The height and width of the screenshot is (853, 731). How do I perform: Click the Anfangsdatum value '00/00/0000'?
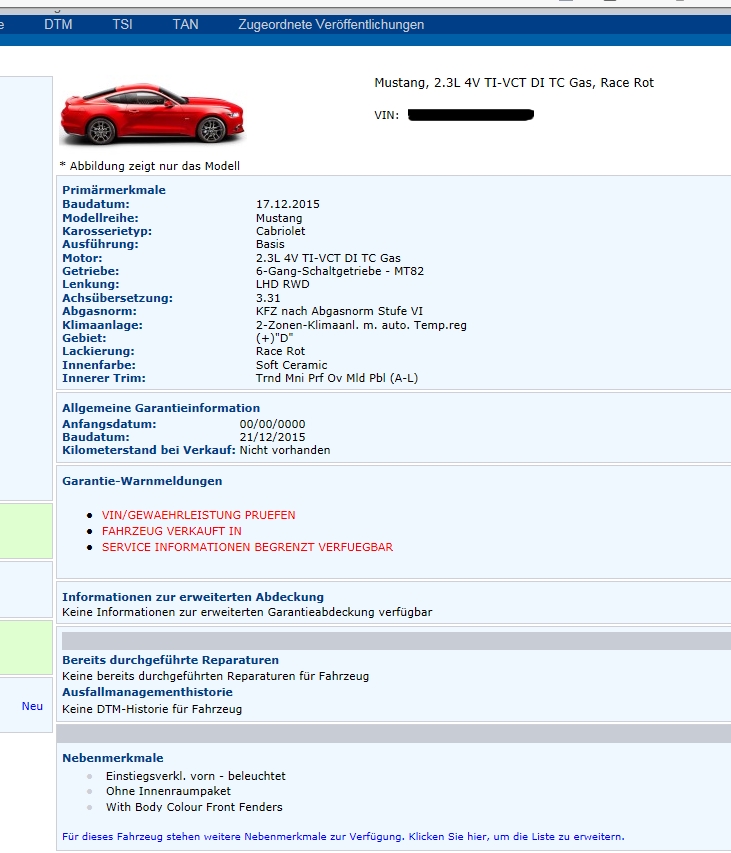[272, 424]
